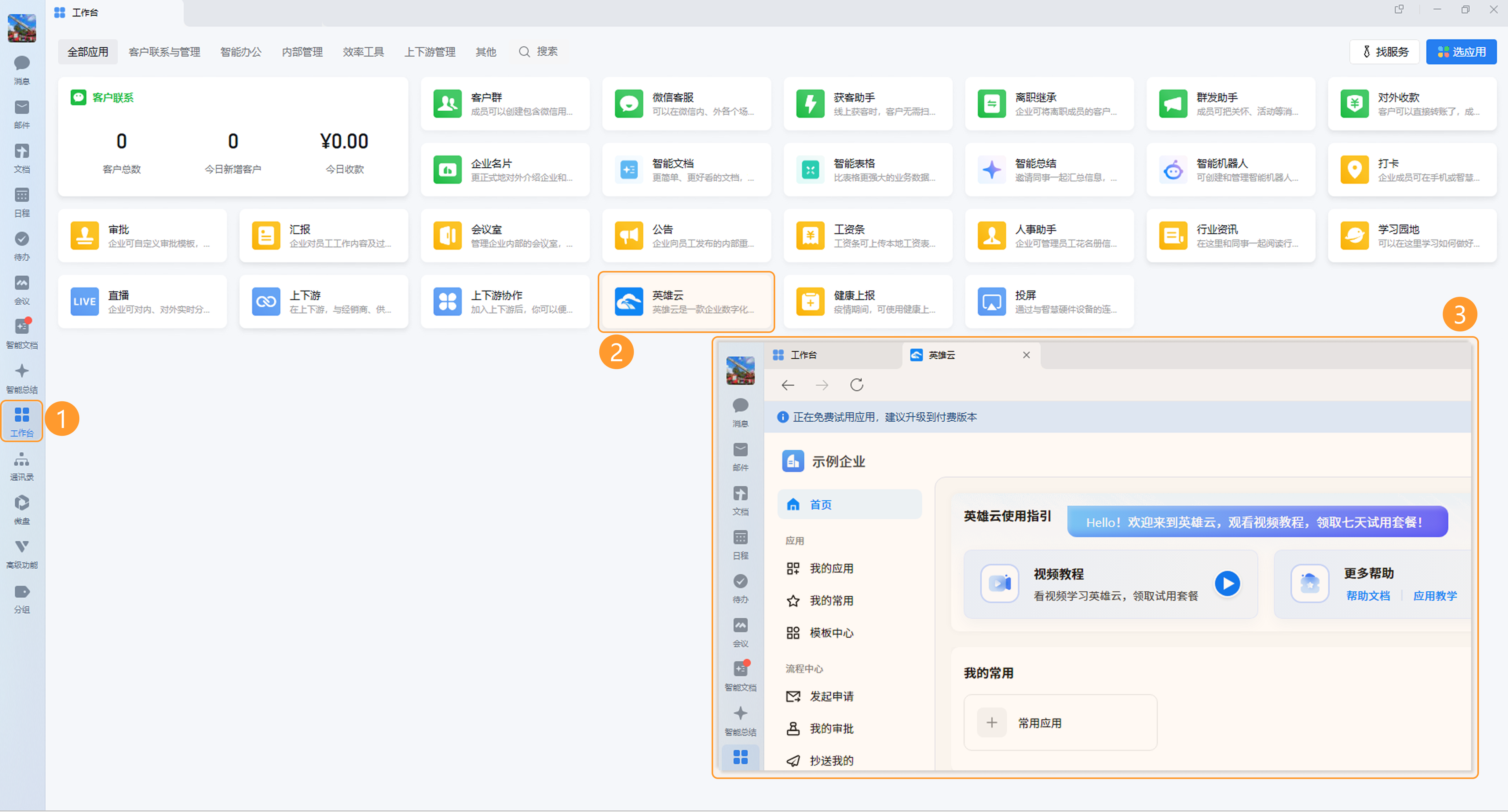Switch to 内部管理 tab
The image size is (1508, 812).
pyautogui.click(x=302, y=52)
